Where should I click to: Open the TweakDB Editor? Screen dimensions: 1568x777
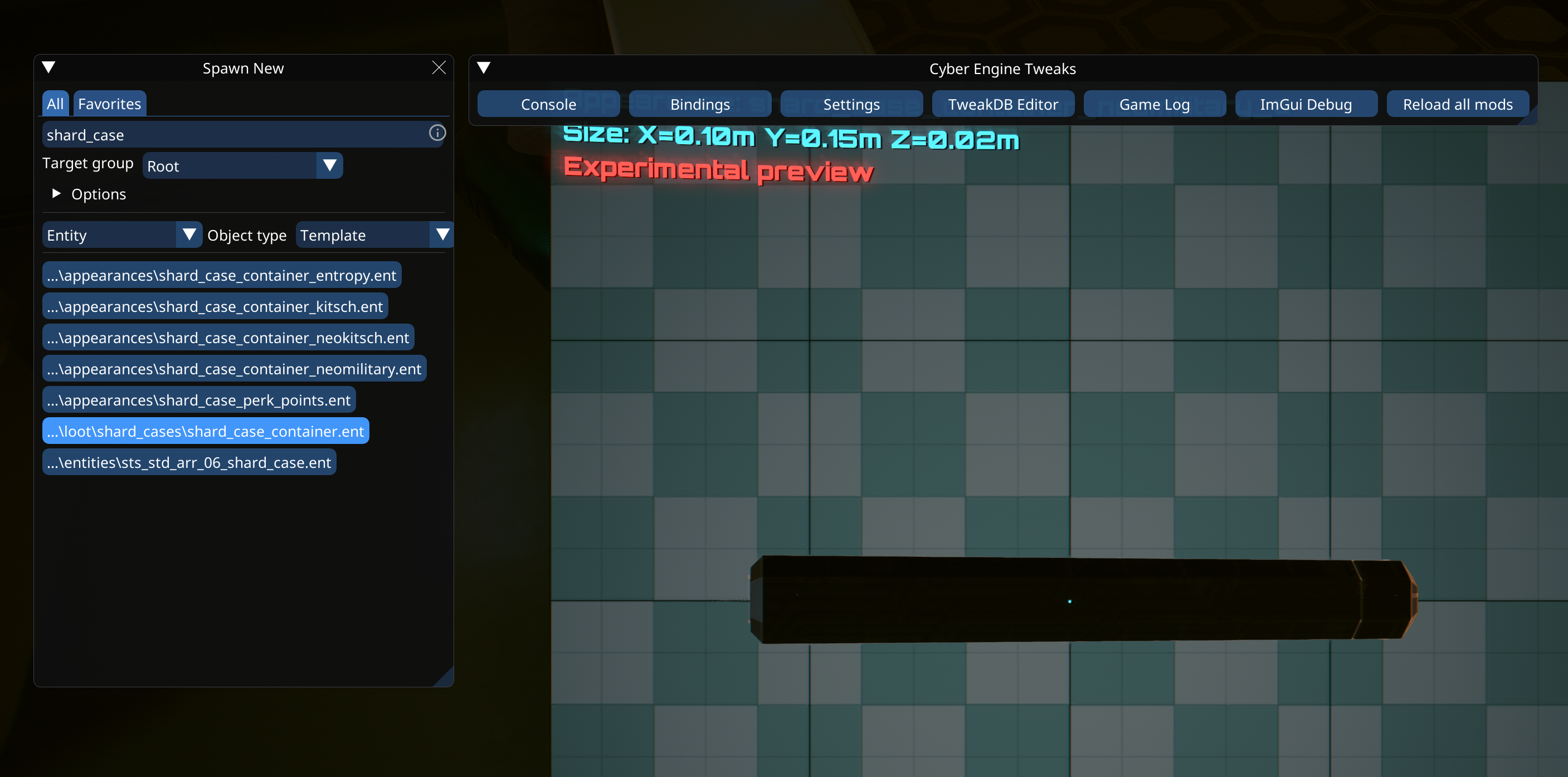pyautogui.click(x=1002, y=105)
